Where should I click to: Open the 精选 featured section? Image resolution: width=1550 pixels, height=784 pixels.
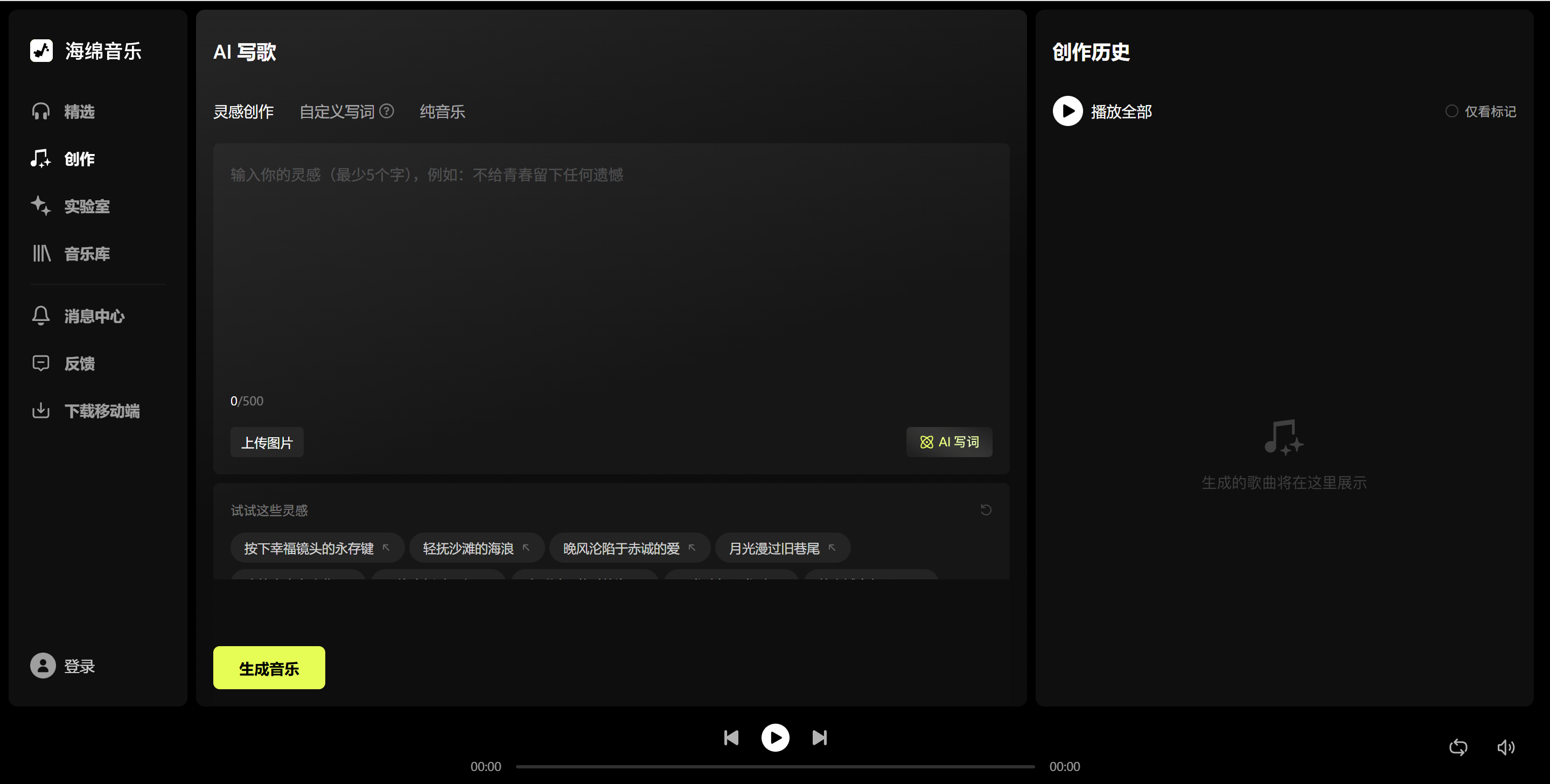click(x=79, y=111)
